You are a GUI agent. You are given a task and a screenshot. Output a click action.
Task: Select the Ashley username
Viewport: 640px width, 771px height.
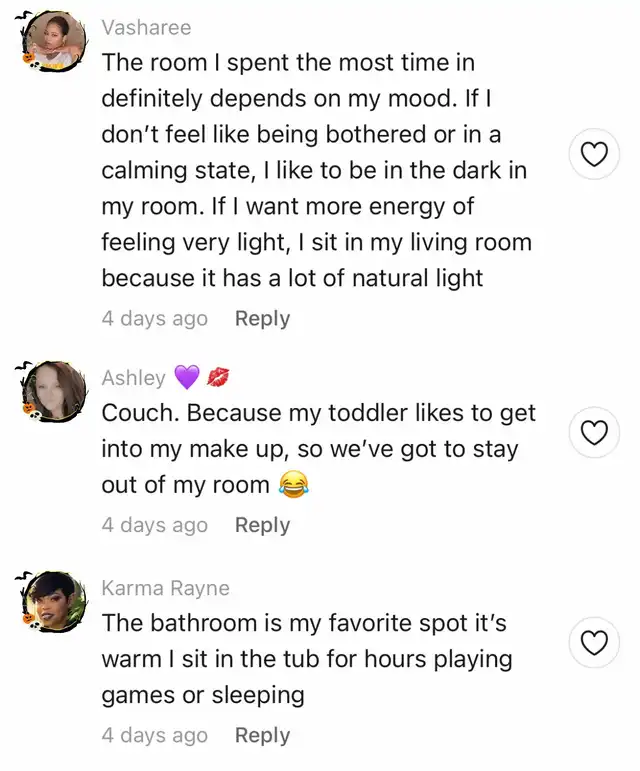[133, 378]
